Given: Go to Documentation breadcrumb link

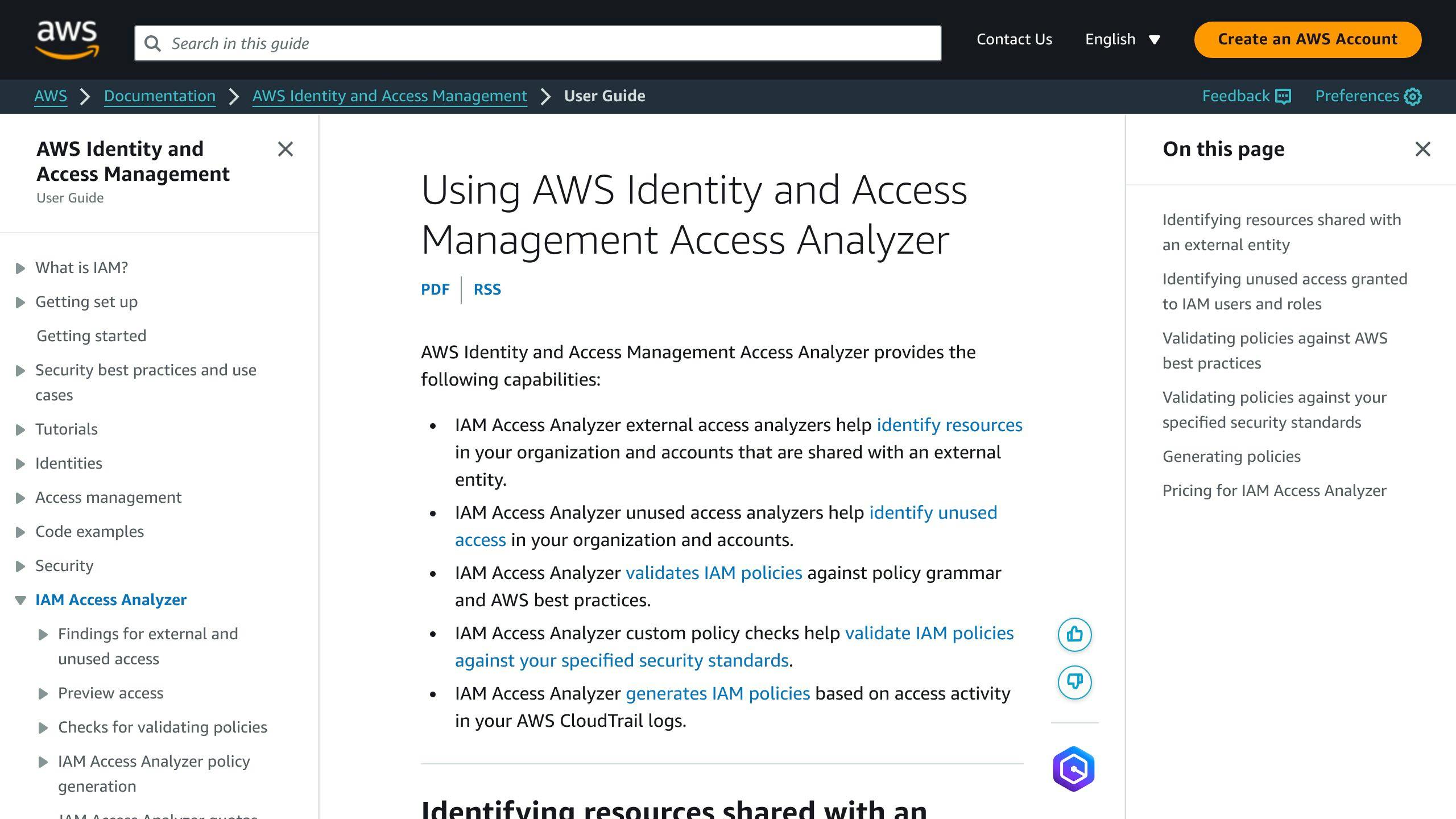Looking at the screenshot, I should (x=160, y=96).
